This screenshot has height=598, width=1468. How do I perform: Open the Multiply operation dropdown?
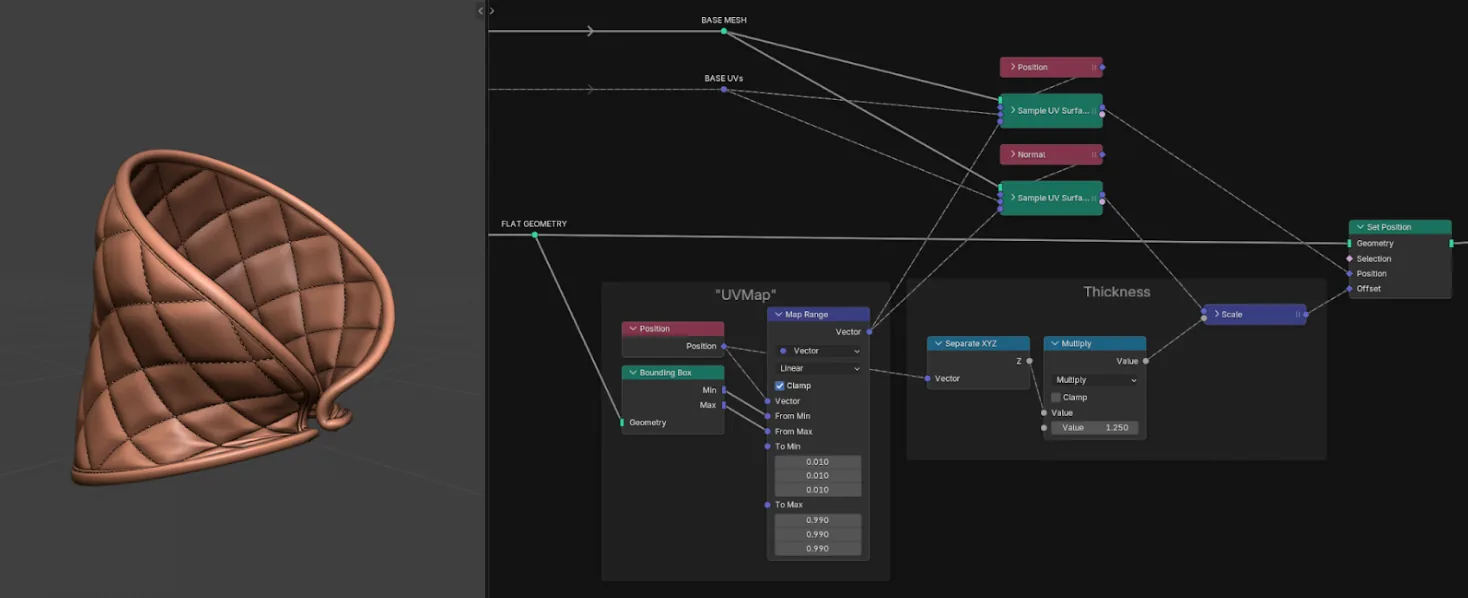click(x=1095, y=380)
